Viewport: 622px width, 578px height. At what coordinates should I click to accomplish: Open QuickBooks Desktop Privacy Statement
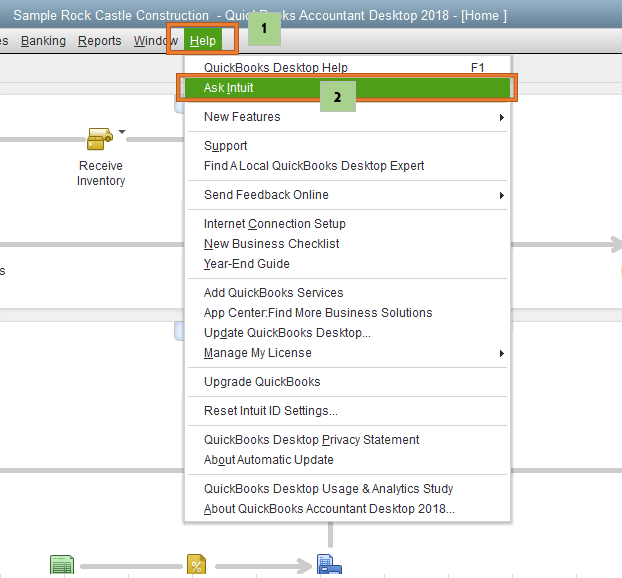(347, 440)
